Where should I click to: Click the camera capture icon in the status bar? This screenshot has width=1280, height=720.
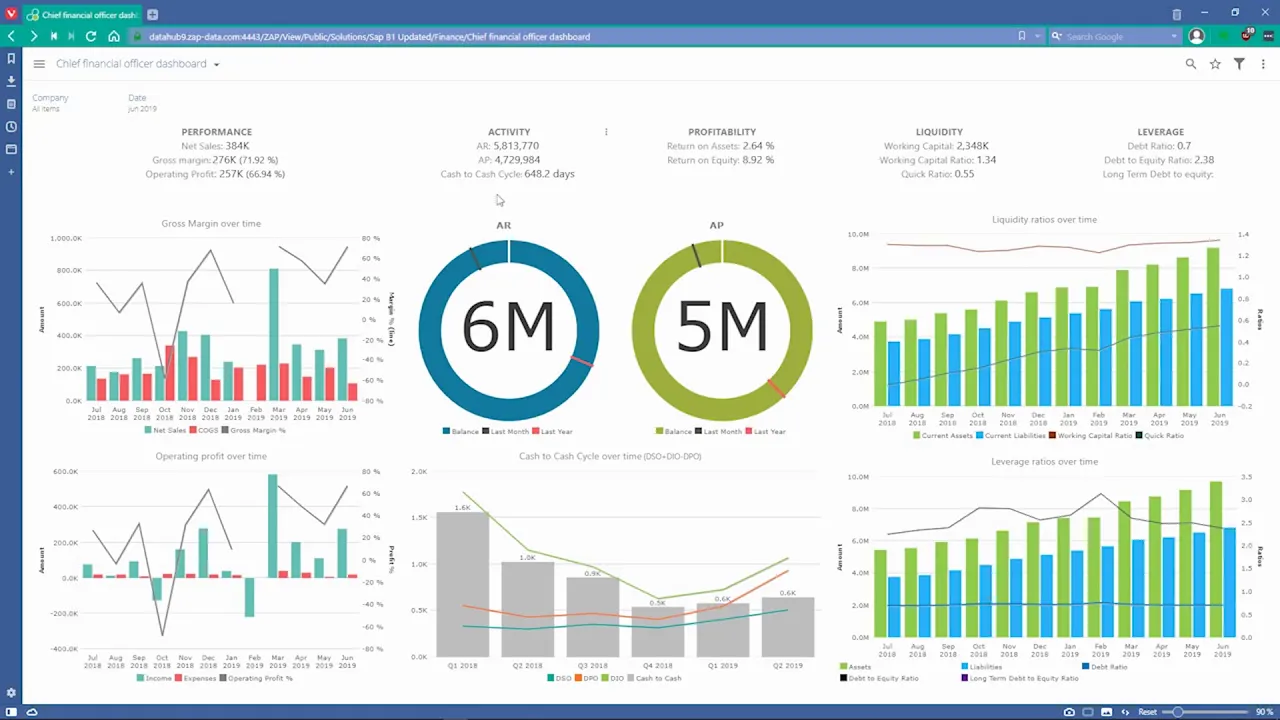coord(1069,712)
